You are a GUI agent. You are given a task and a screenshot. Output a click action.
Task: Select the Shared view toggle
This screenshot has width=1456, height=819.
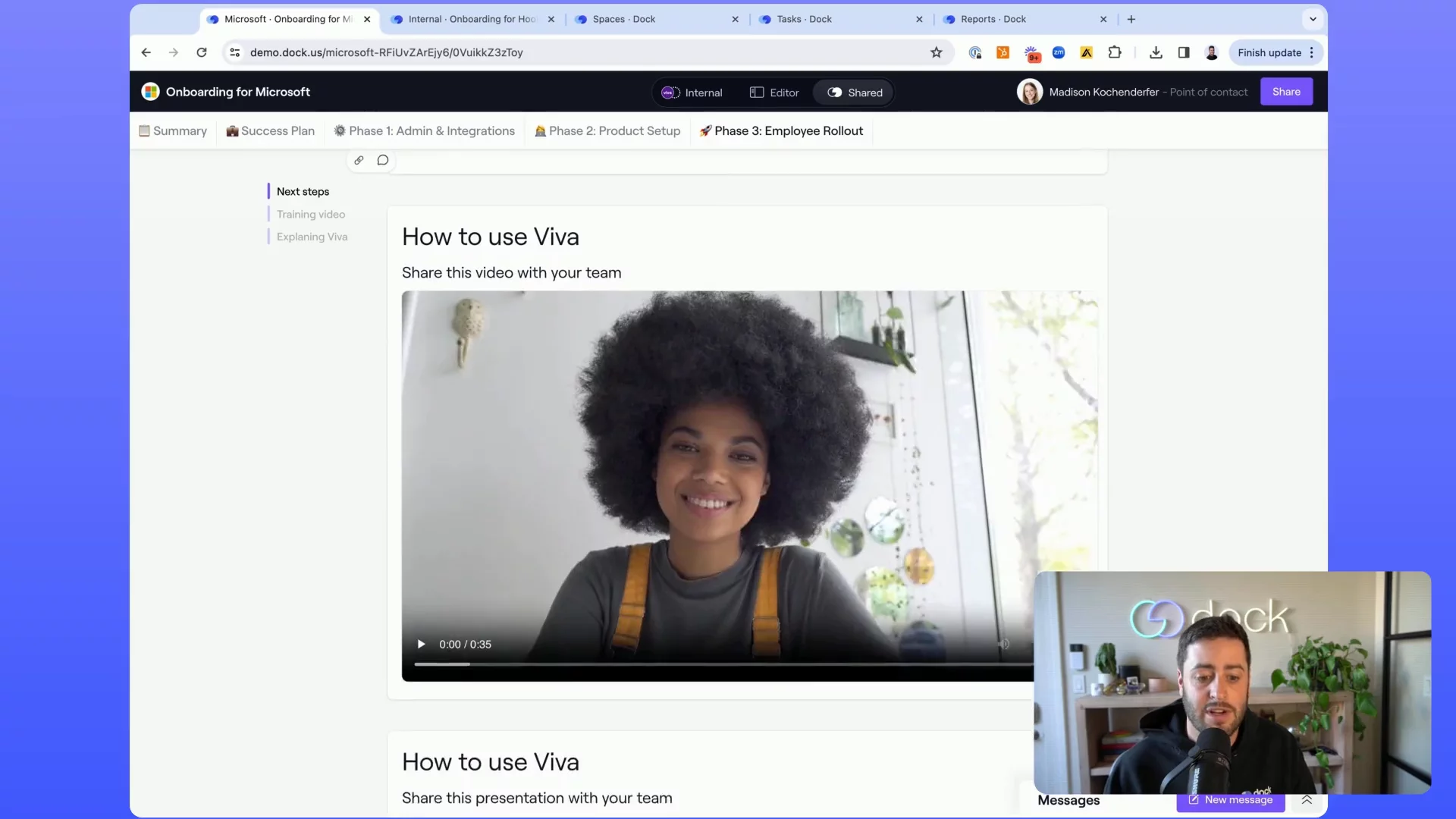(855, 93)
